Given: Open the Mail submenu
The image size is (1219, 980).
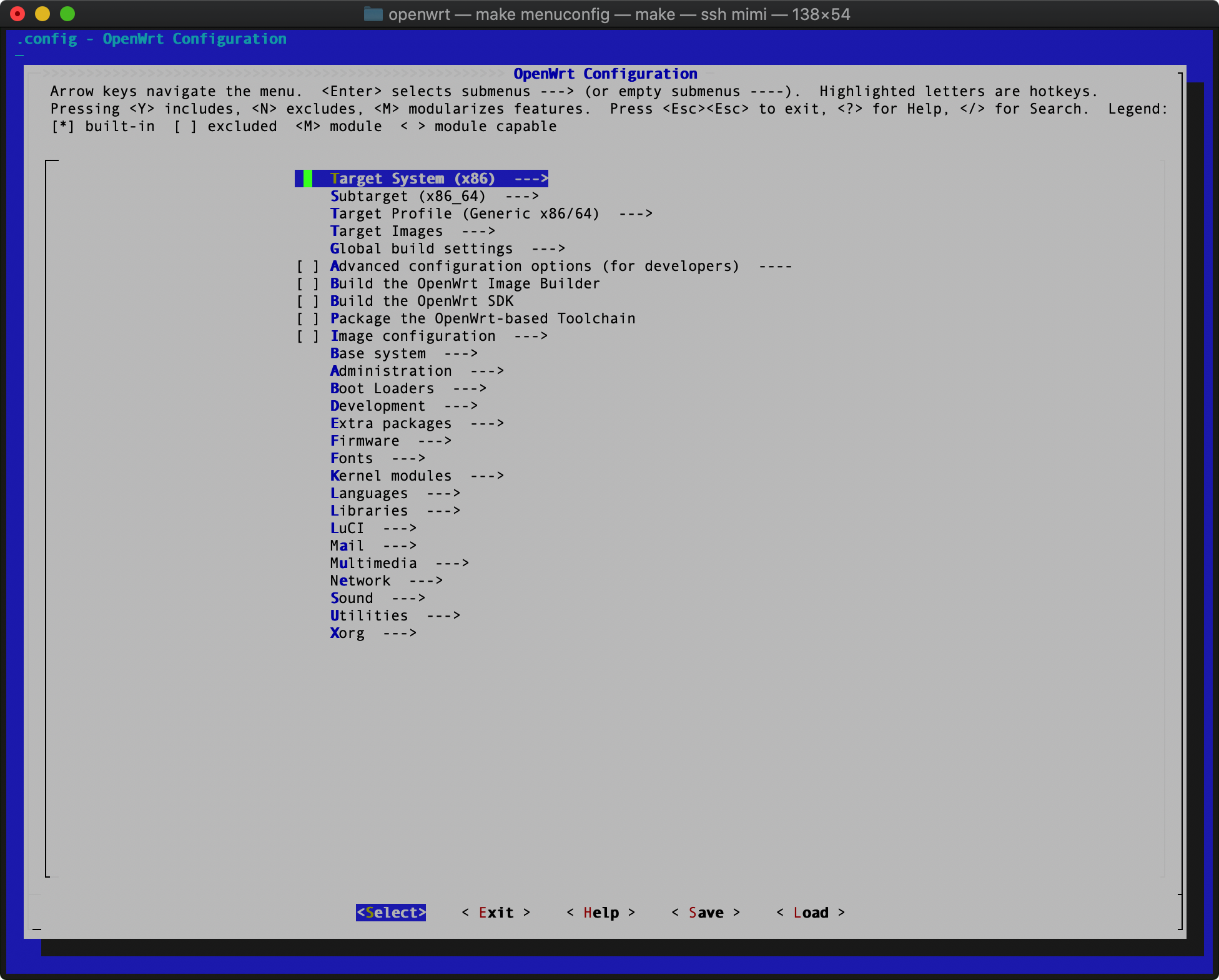Looking at the screenshot, I should tap(373, 546).
